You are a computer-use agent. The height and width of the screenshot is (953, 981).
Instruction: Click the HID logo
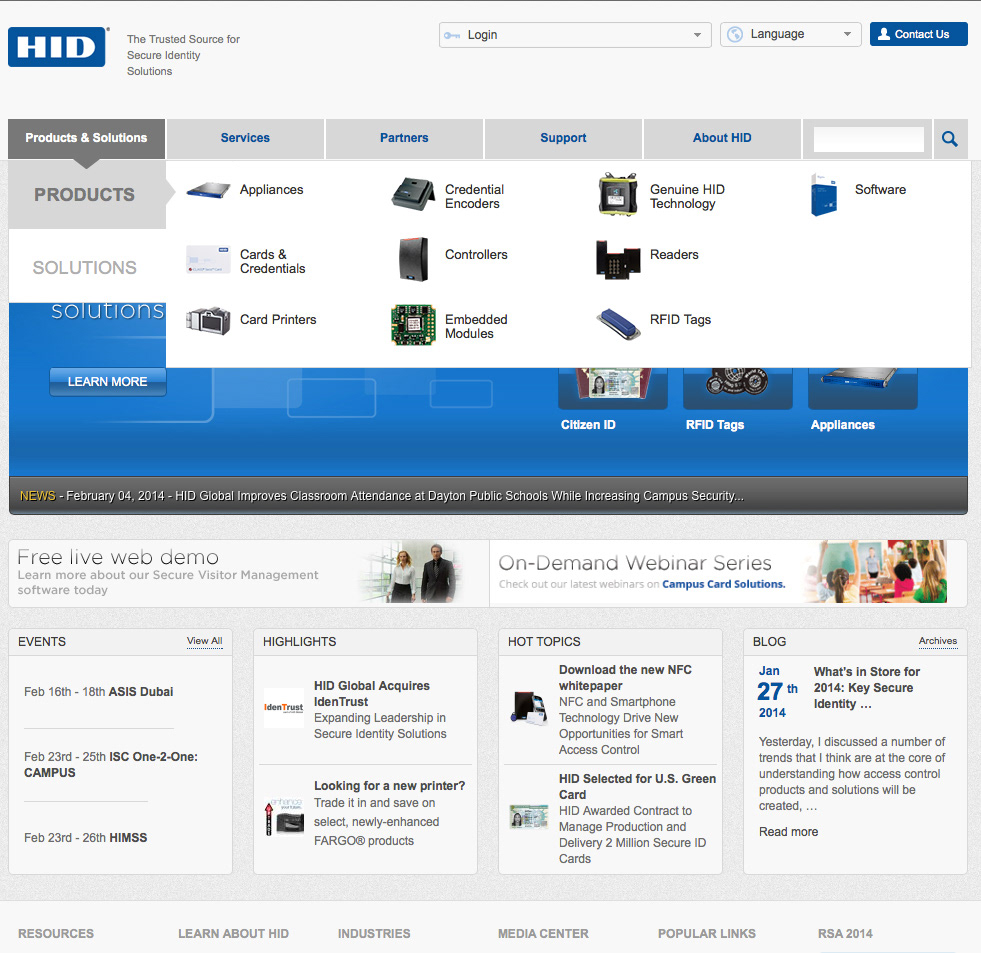tap(58, 47)
